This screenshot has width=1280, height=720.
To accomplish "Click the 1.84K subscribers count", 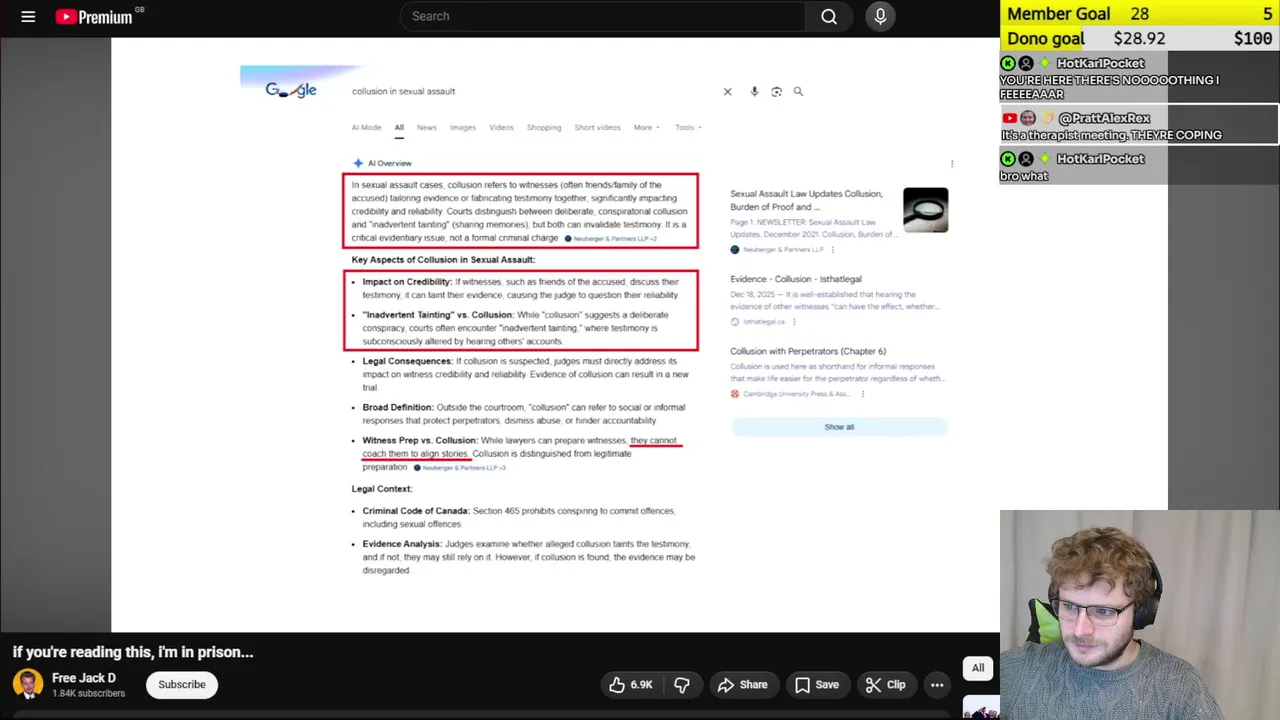I will [x=88, y=694].
